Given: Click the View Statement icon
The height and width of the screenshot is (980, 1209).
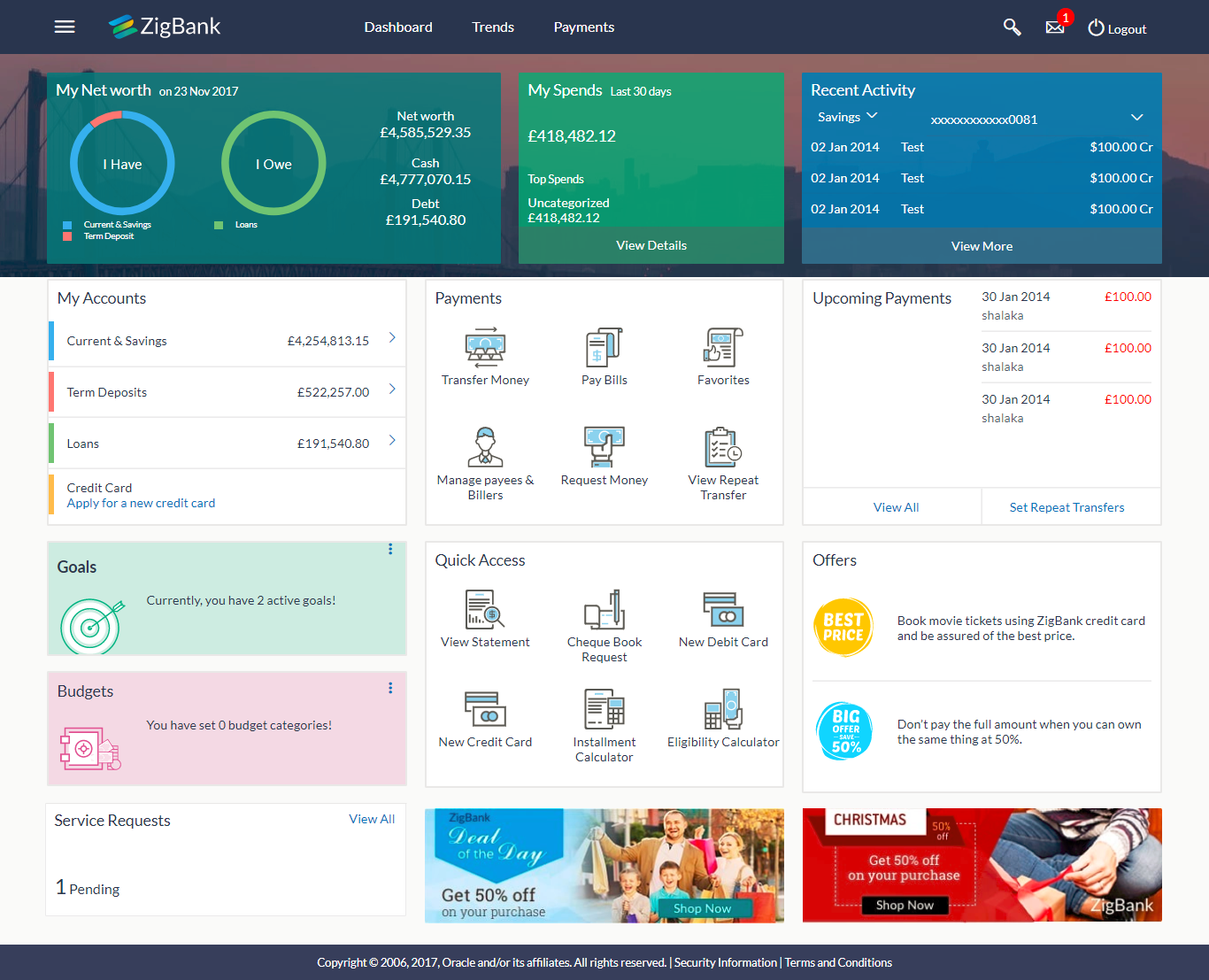Looking at the screenshot, I should (x=485, y=609).
